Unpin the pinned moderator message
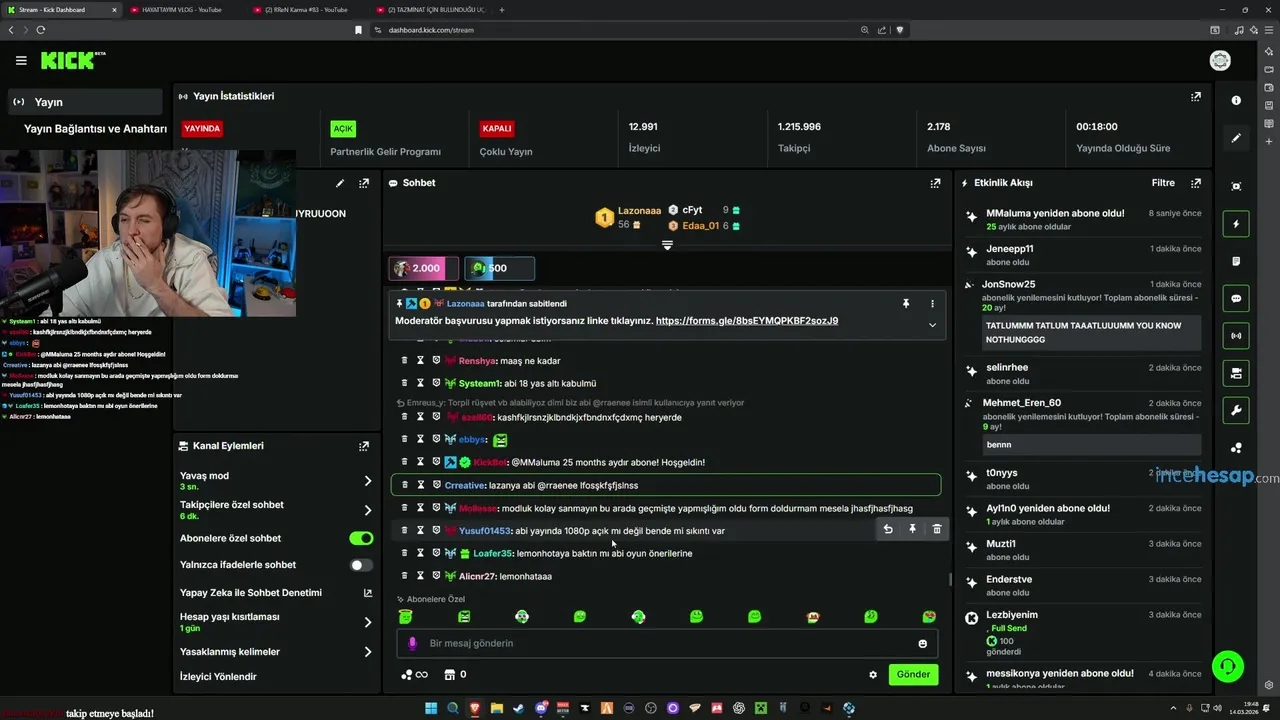 pyautogui.click(x=906, y=303)
